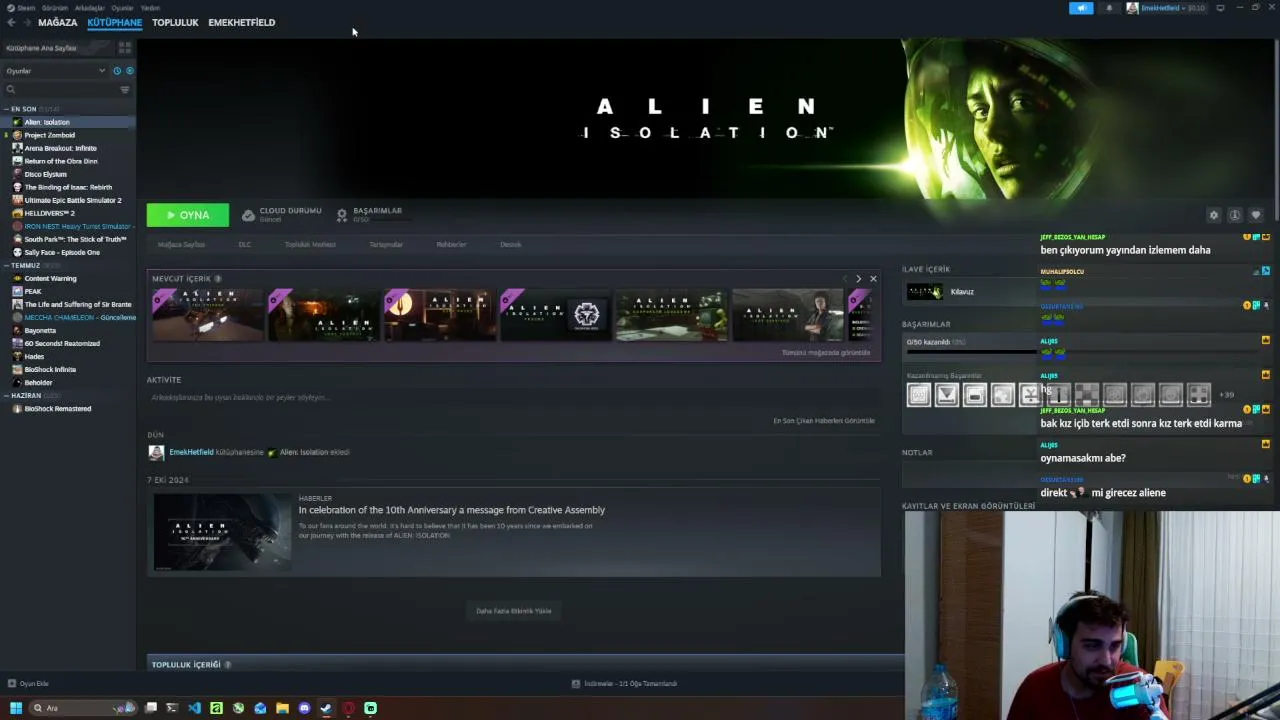The height and width of the screenshot is (720, 1280).
Task: Click Daha Fazla Etkinlik Yükle button
Action: point(513,611)
